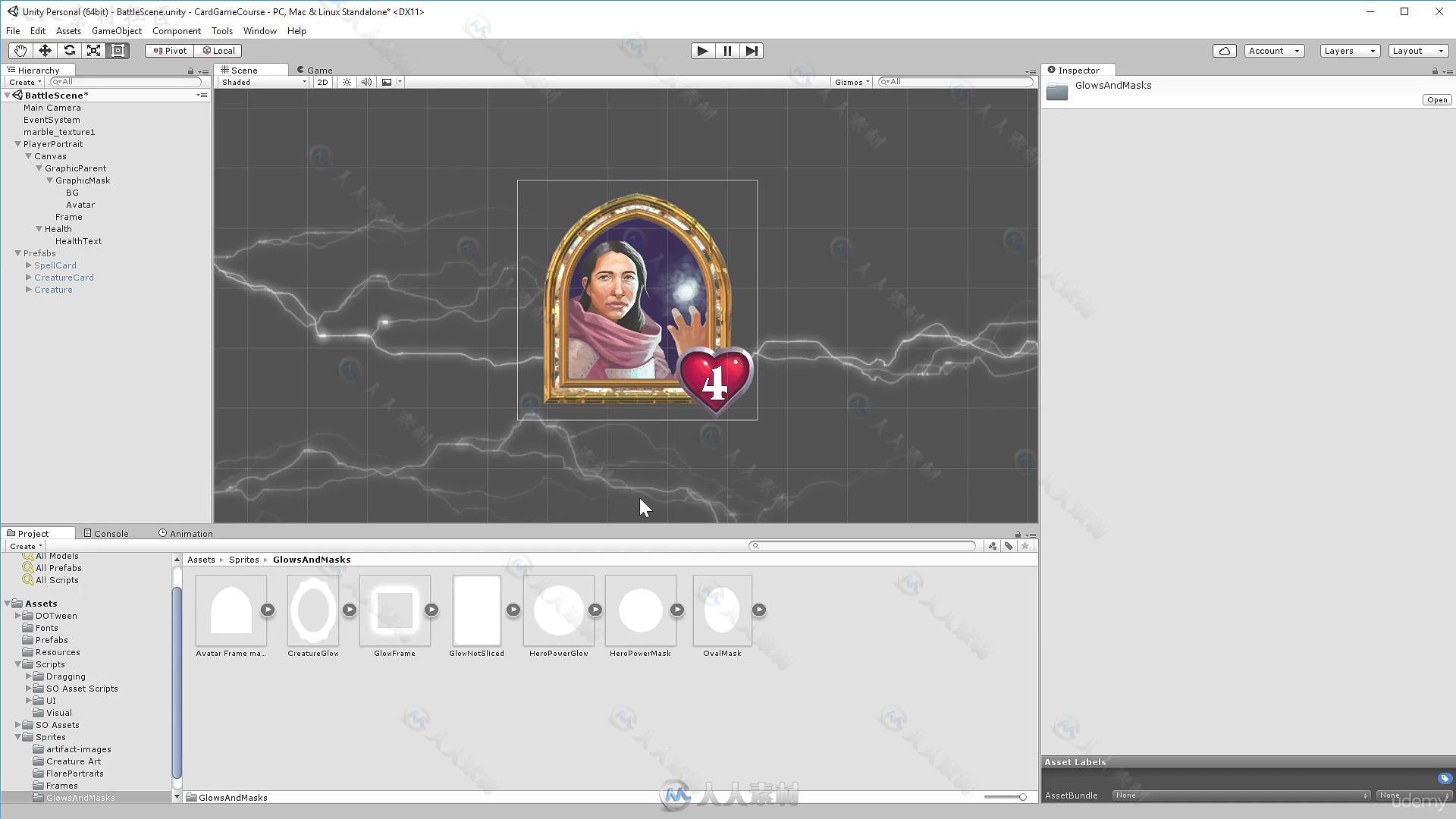
Task: Switch to the Animation tab
Action: (x=186, y=534)
